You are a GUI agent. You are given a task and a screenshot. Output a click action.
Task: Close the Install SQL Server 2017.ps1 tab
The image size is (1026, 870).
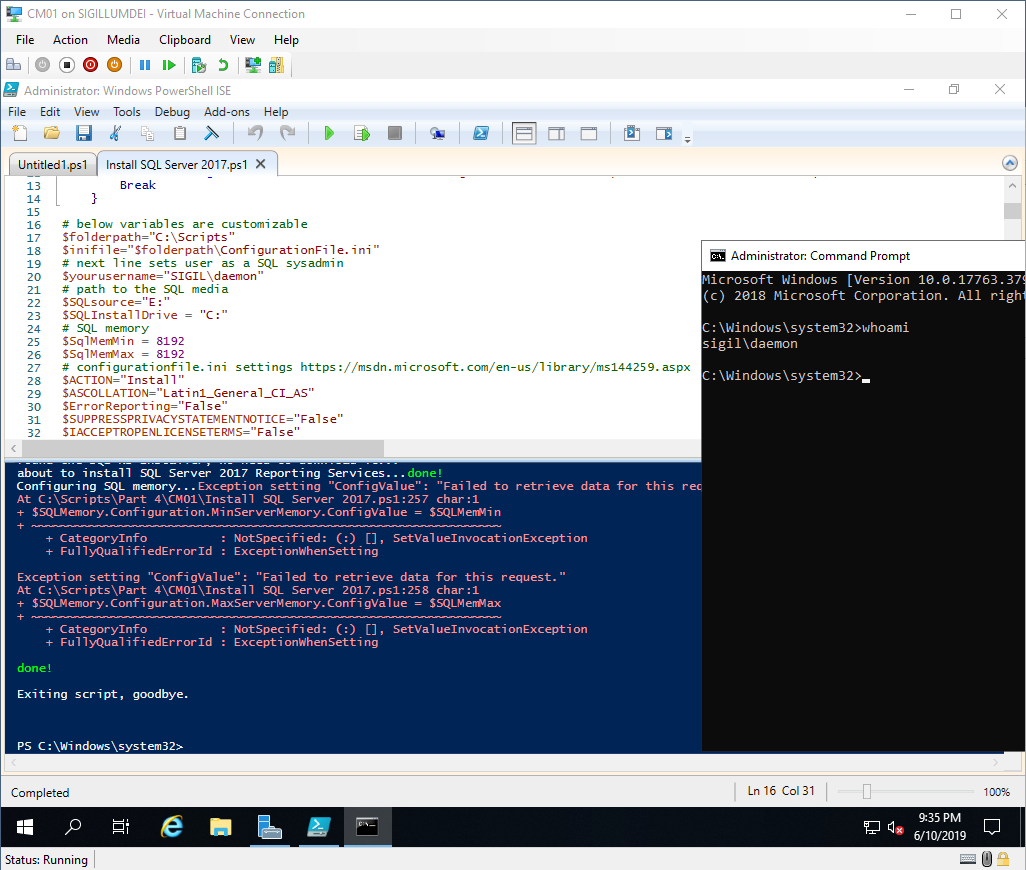pyautogui.click(x=260, y=164)
